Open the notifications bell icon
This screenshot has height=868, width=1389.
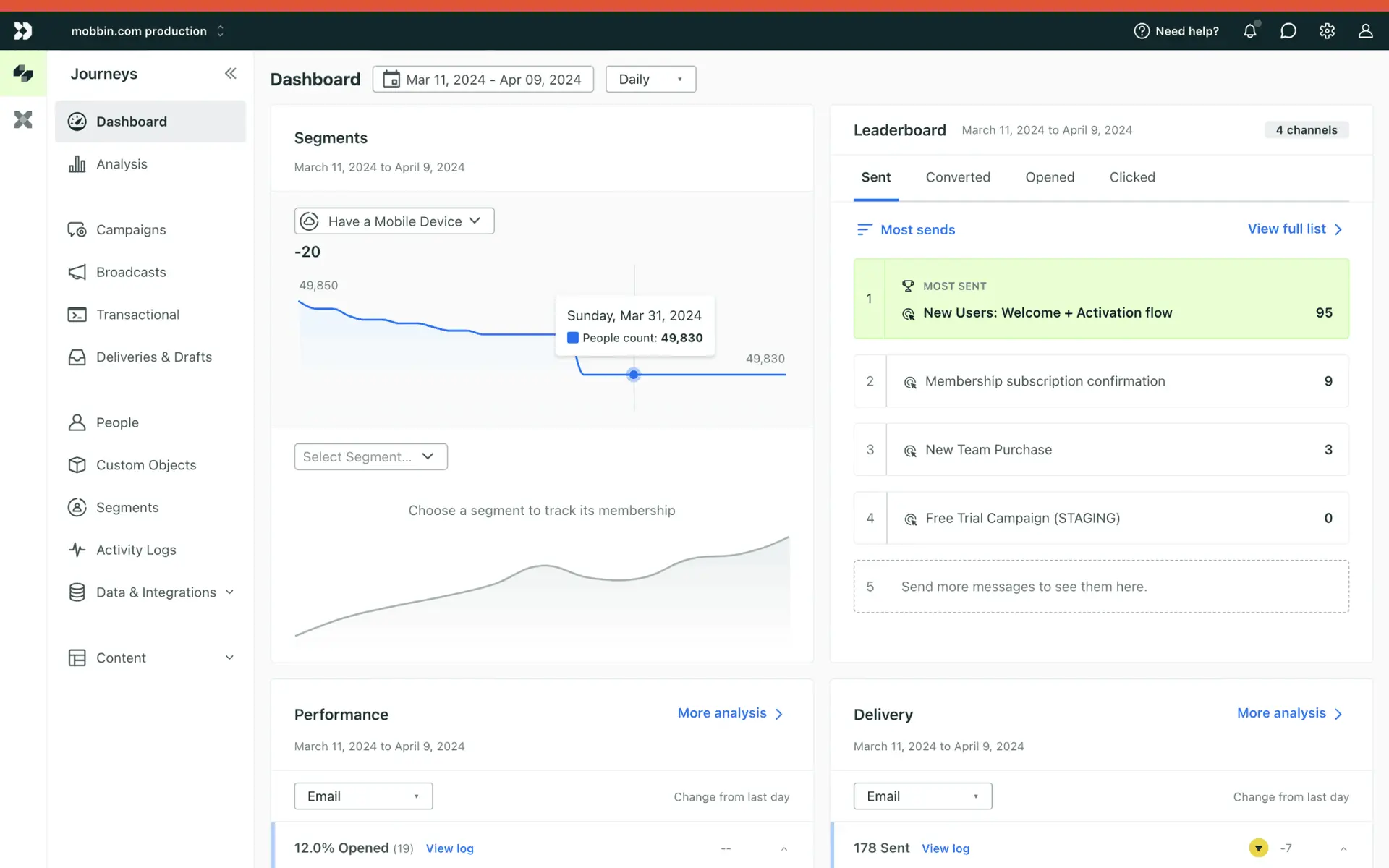point(1250,31)
